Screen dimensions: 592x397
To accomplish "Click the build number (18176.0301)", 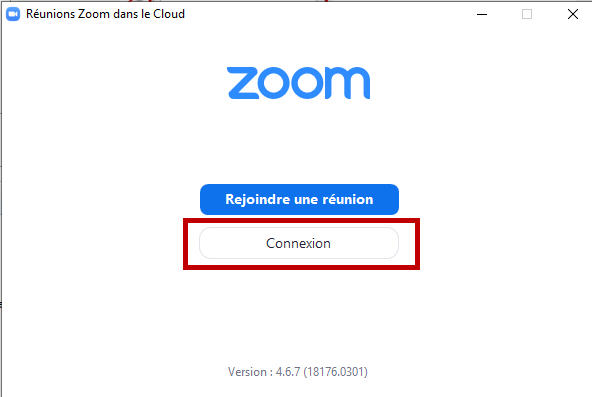I will pos(336,372).
